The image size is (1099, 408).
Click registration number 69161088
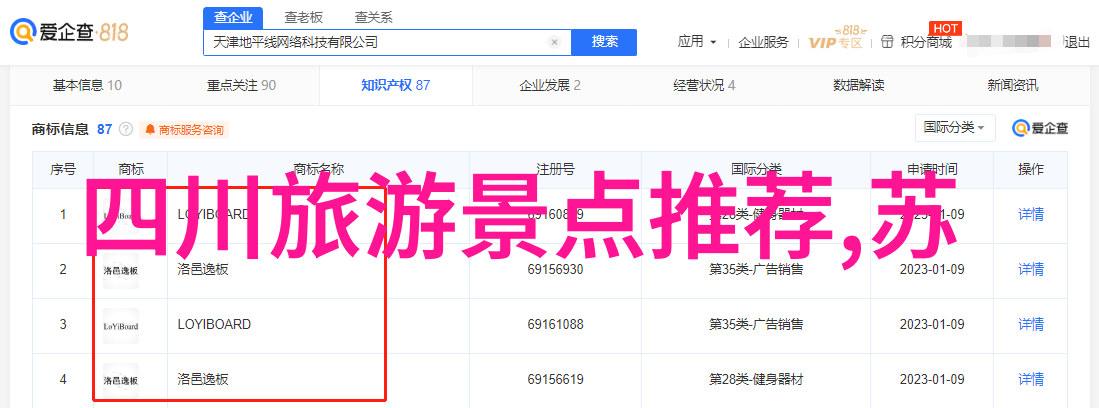click(555, 325)
